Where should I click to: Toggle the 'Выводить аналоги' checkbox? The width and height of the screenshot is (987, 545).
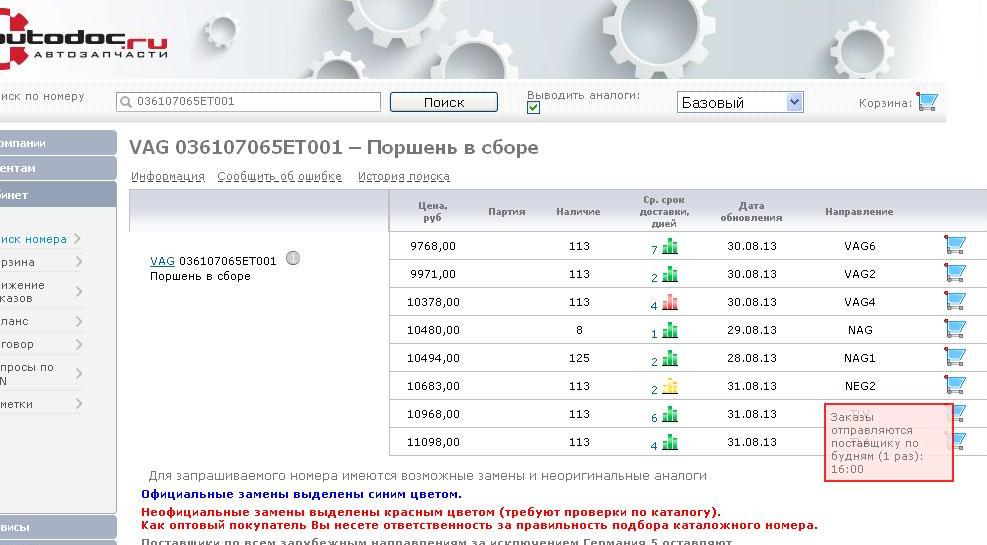coord(533,108)
